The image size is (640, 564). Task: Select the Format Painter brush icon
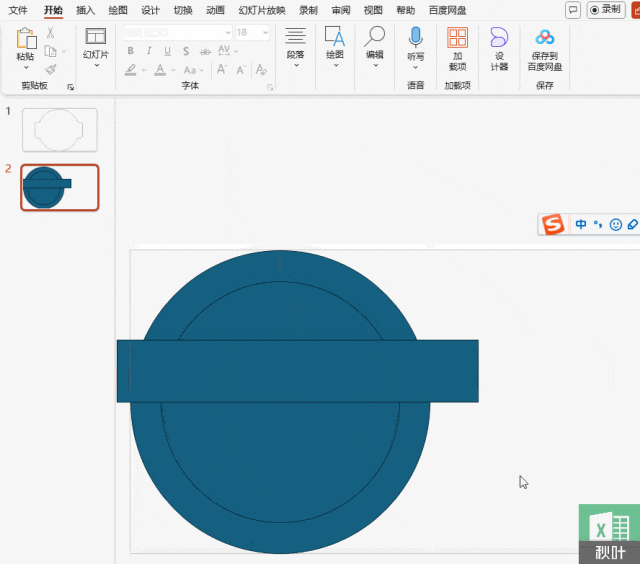coord(50,70)
